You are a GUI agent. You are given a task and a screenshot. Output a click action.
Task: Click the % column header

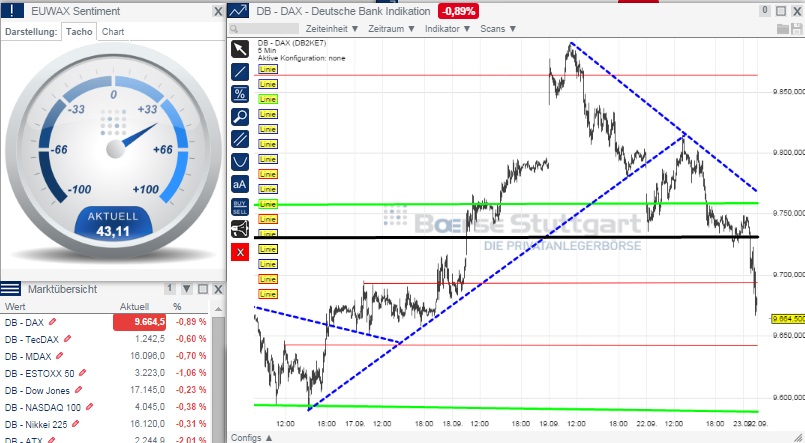177,306
